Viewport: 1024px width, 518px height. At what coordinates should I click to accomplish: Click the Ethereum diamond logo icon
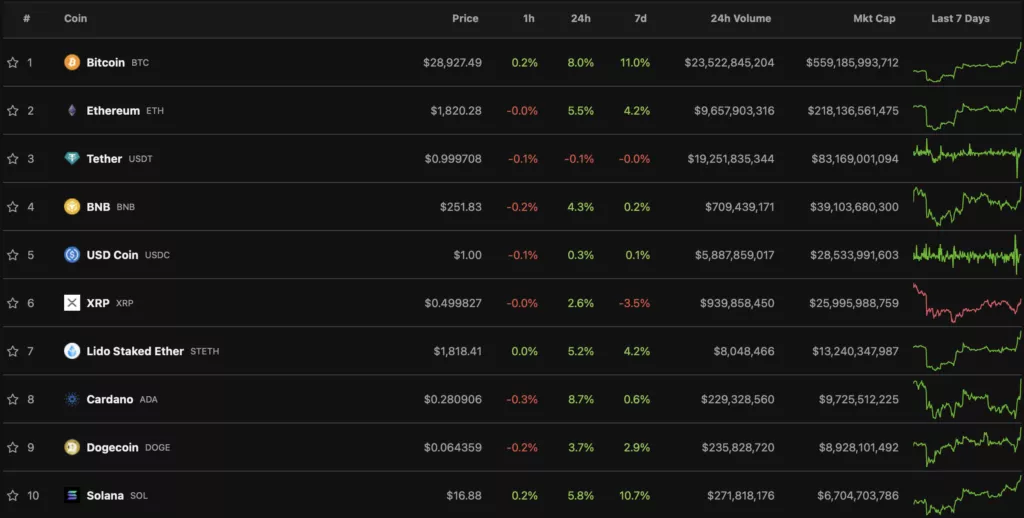pyautogui.click(x=72, y=111)
